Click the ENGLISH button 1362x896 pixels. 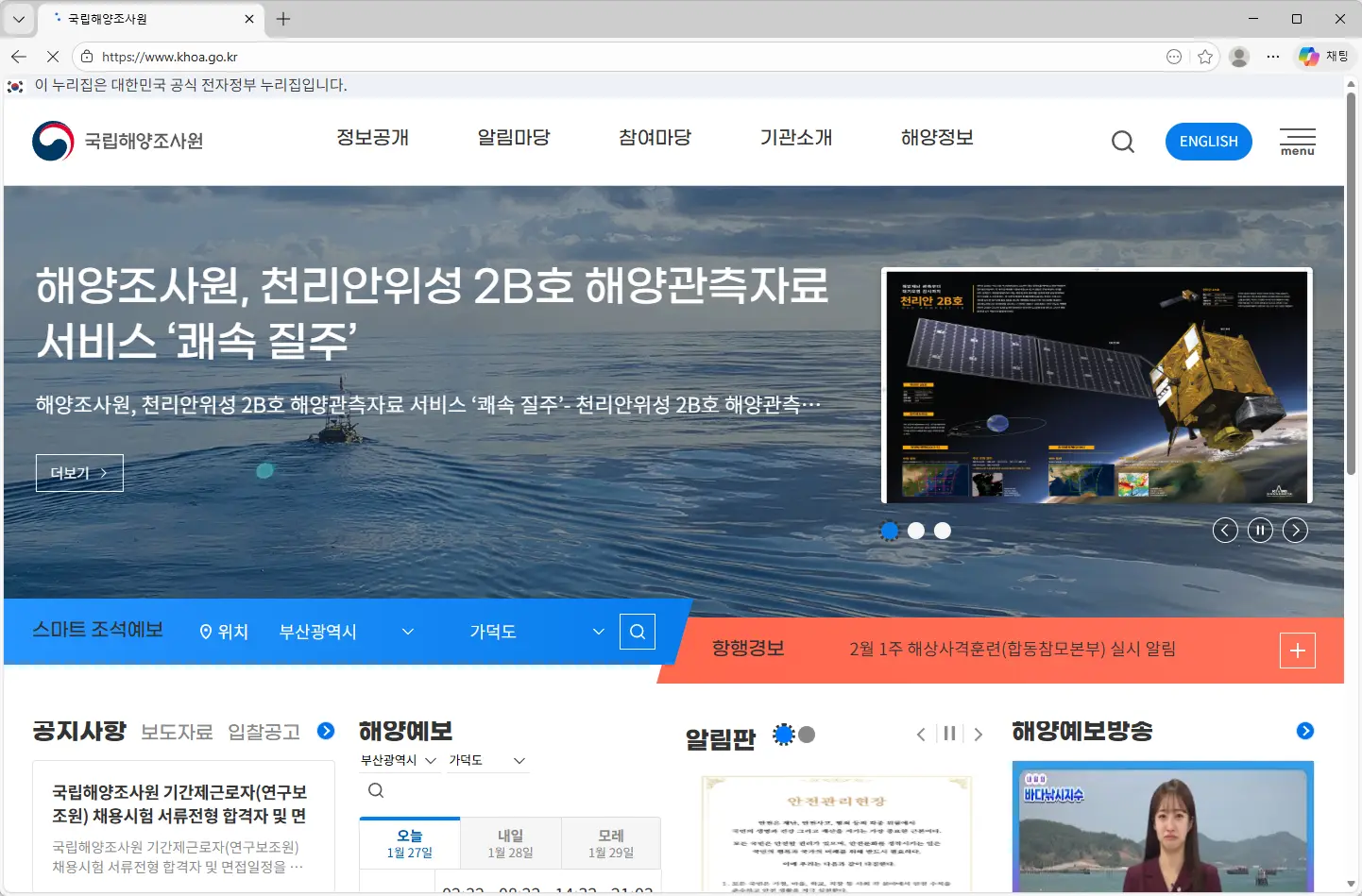point(1208,142)
